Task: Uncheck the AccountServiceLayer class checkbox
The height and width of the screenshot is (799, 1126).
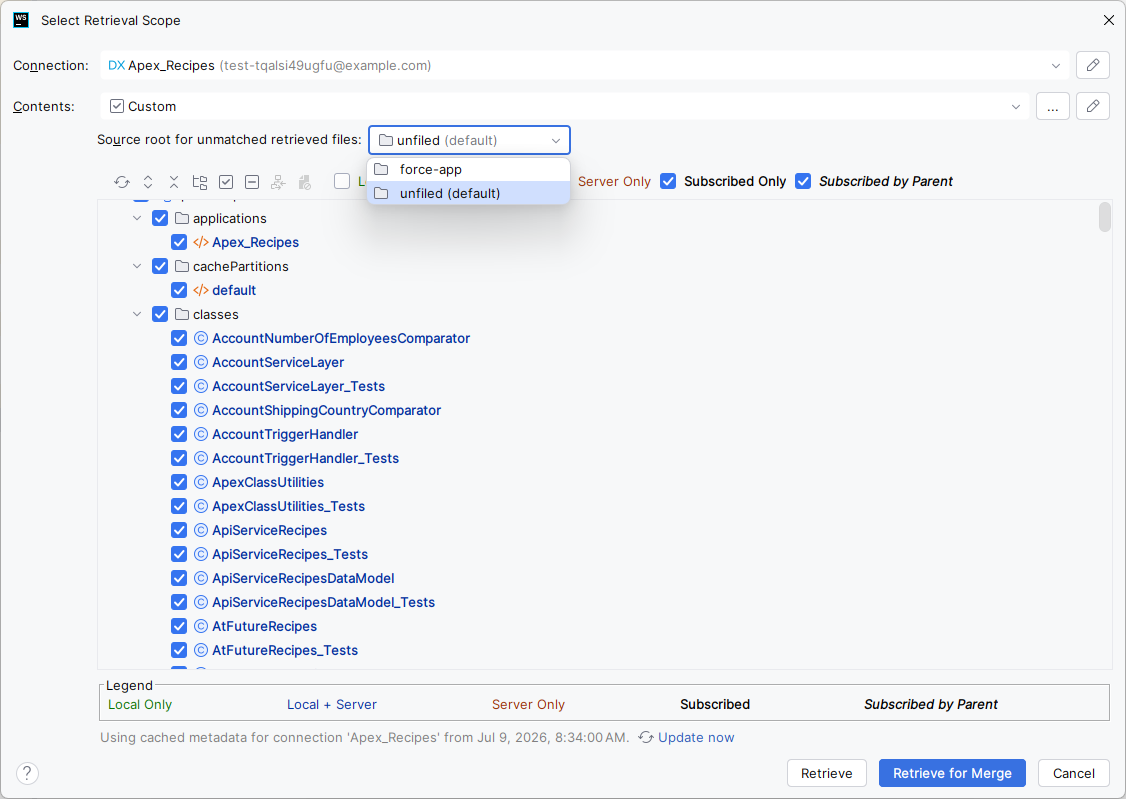Action: coord(179,362)
